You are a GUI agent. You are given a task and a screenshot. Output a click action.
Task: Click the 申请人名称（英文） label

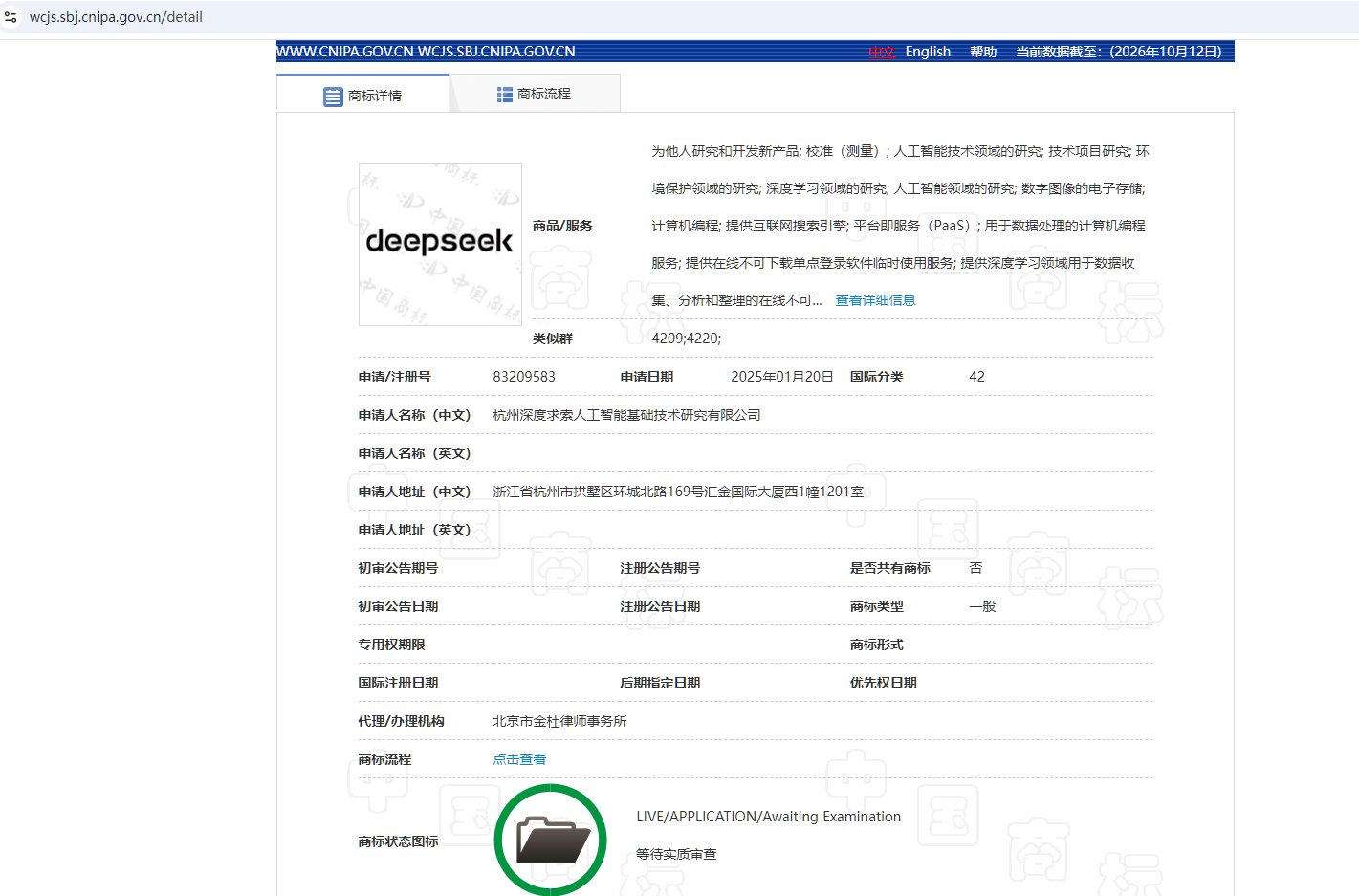pyautogui.click(x=414, y=453)
